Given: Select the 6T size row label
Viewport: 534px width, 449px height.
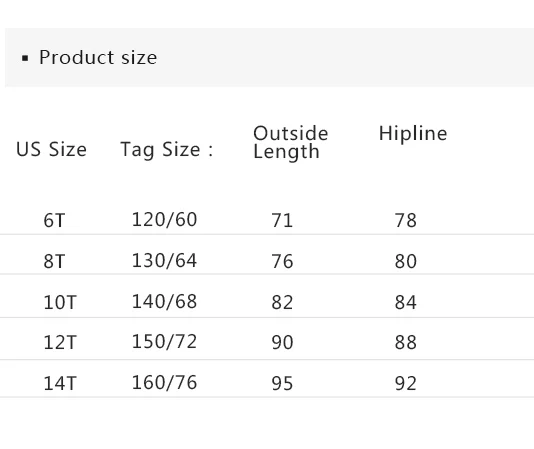Looking at the screenshot, I should point(54,220).
